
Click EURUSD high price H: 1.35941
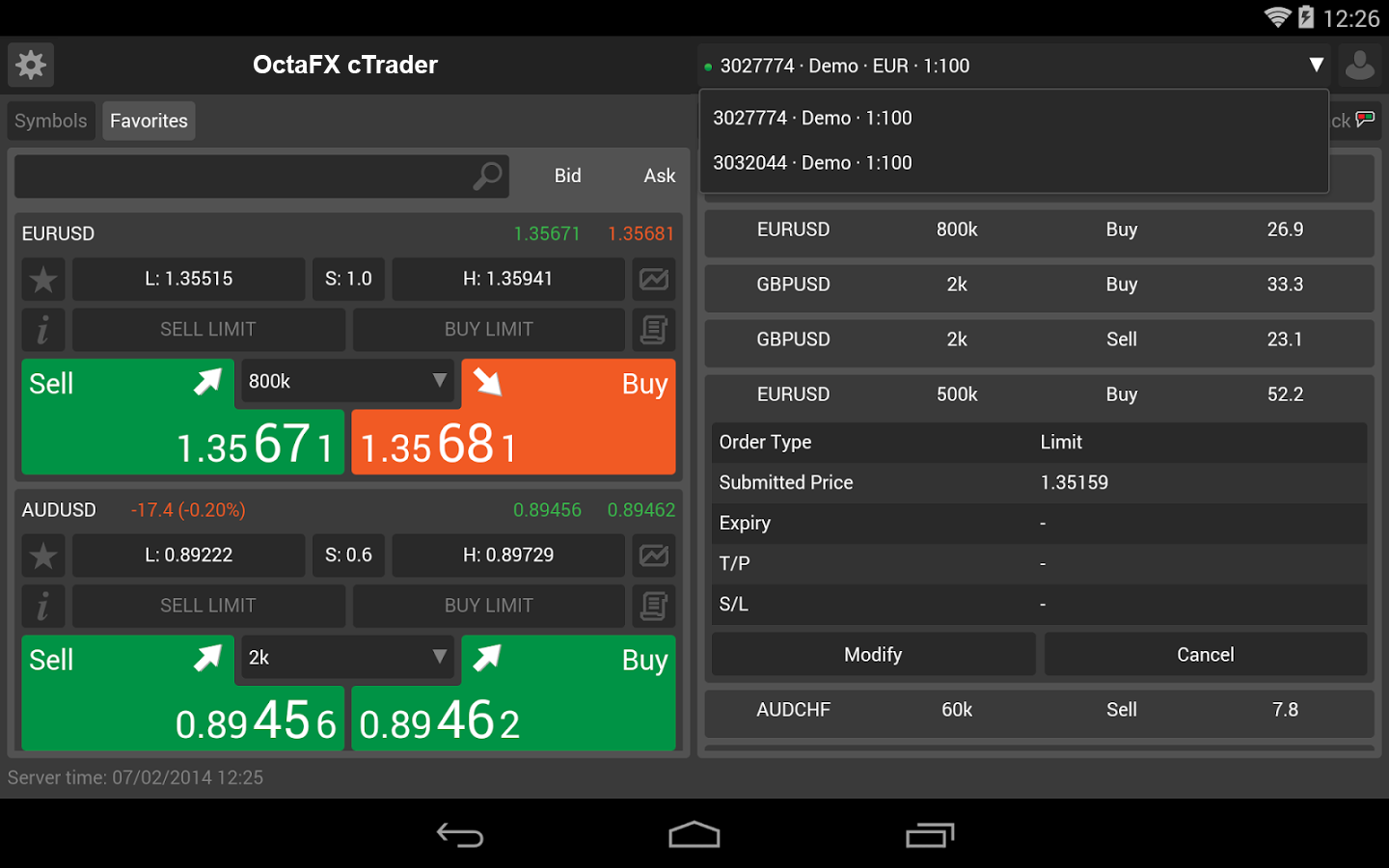point(508,280)
